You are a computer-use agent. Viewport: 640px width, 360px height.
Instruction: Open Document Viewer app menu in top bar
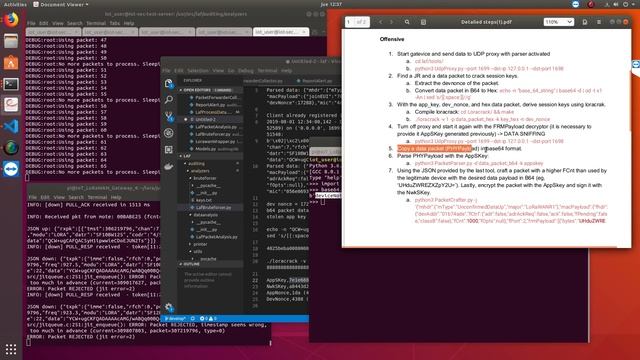coord(60,4)
